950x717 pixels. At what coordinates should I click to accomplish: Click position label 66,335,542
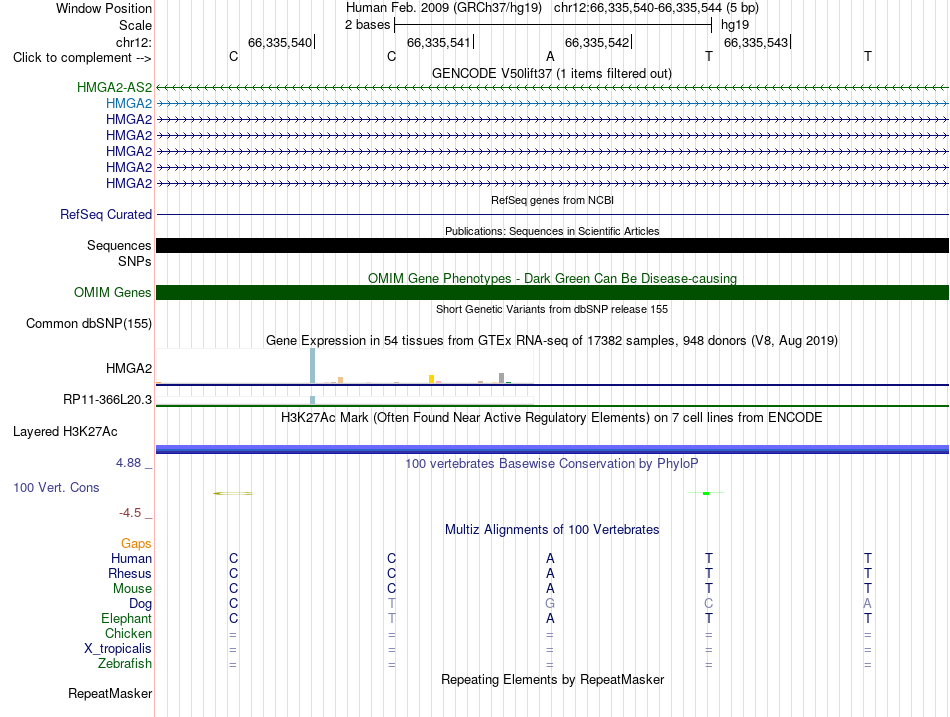pyautogui.click(x=597, y=43)
